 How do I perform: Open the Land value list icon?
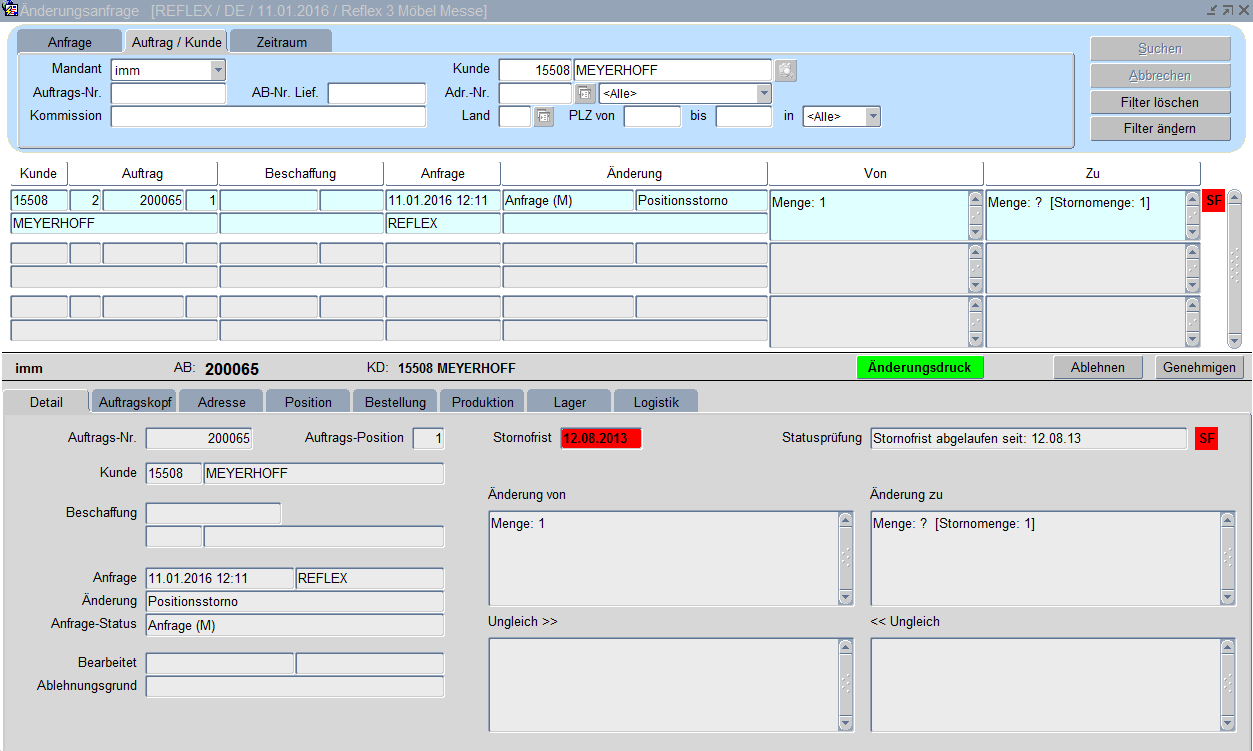(x=543, y=117)
